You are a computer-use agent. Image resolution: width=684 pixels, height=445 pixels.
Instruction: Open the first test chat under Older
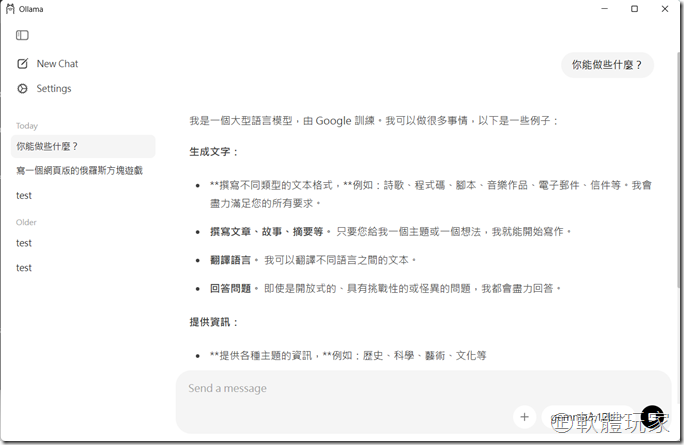pos(24,243)
